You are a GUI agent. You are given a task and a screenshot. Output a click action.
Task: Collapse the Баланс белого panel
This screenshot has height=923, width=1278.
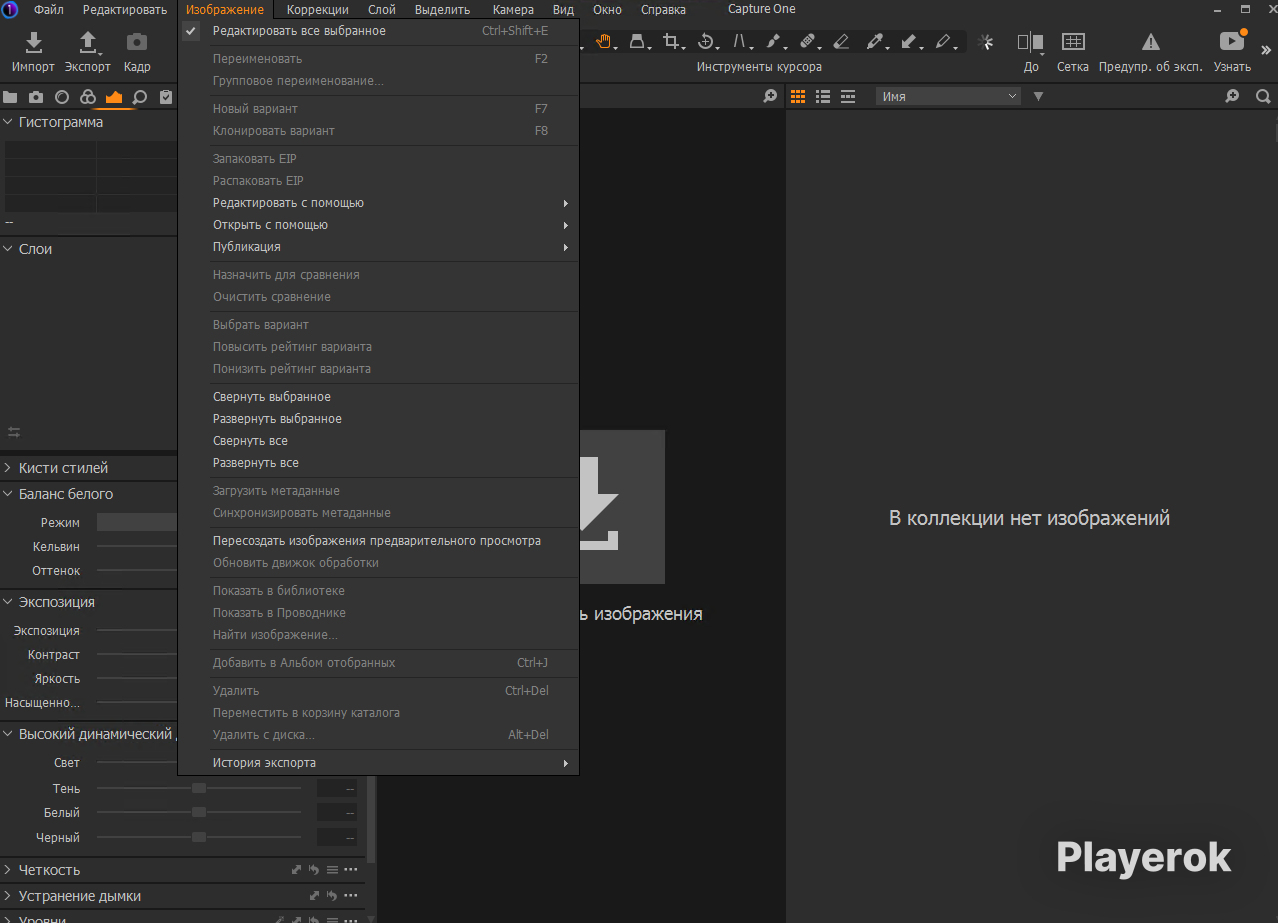click(8, 494)
